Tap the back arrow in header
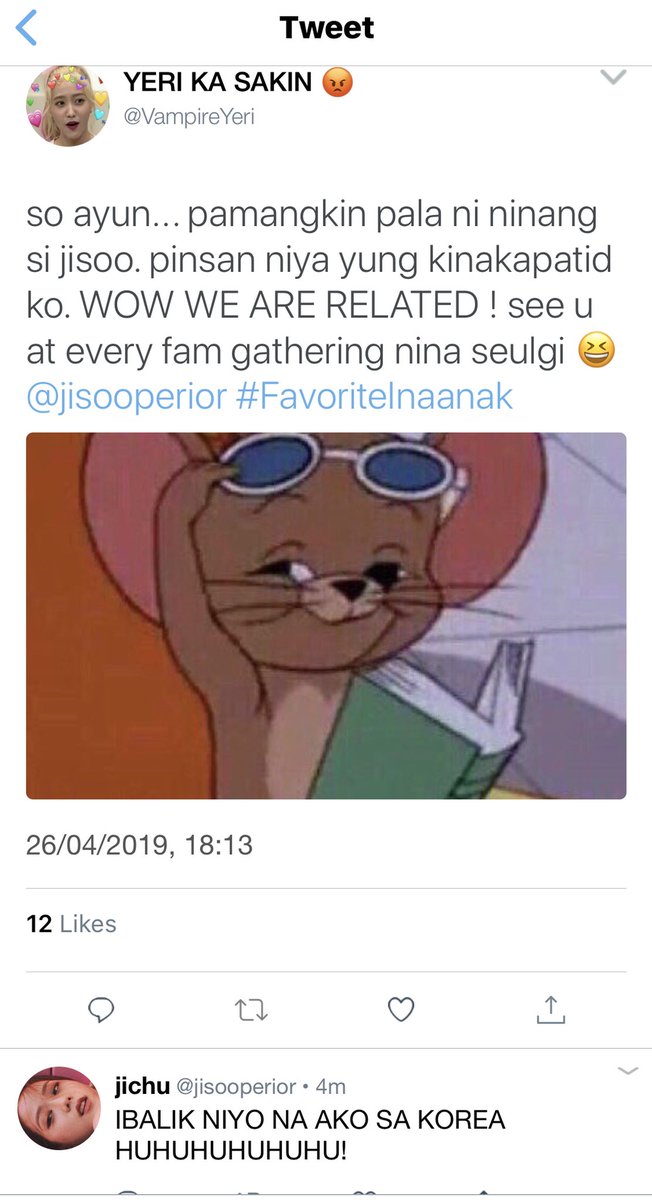Image resolution: width=652 pixels, height=1200 pixels. (x=26, y=28)
